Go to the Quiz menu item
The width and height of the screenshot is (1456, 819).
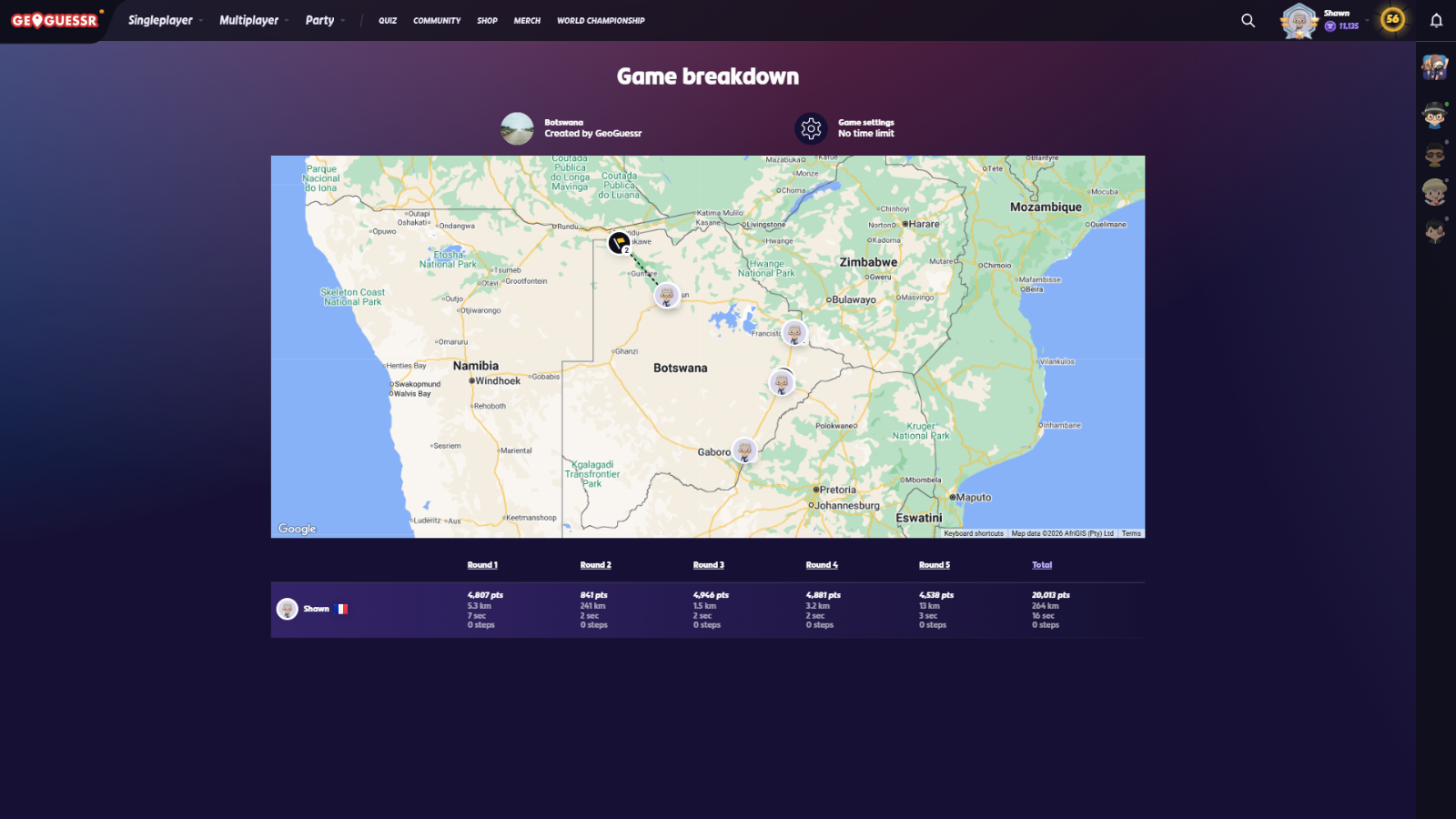point(388,20)
